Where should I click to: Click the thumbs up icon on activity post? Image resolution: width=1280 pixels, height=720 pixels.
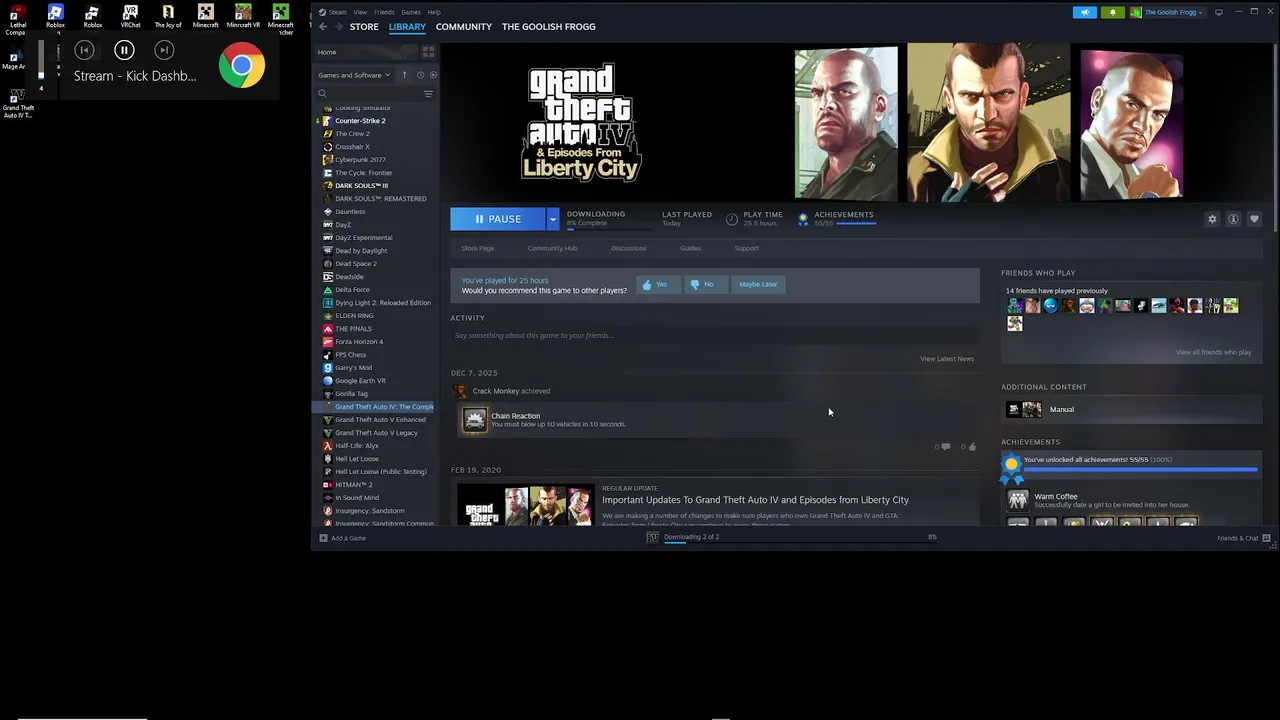[972, 447]
